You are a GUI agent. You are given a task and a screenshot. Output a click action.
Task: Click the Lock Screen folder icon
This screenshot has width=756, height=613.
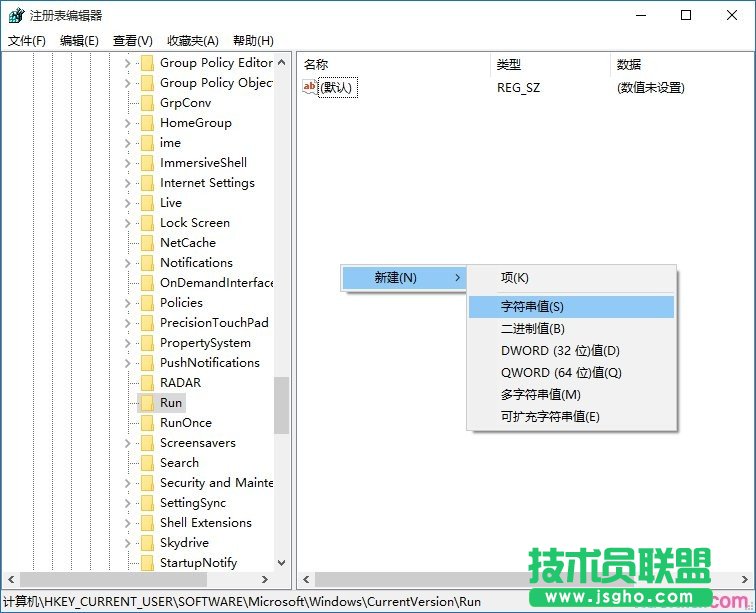[x=146, y=223]
